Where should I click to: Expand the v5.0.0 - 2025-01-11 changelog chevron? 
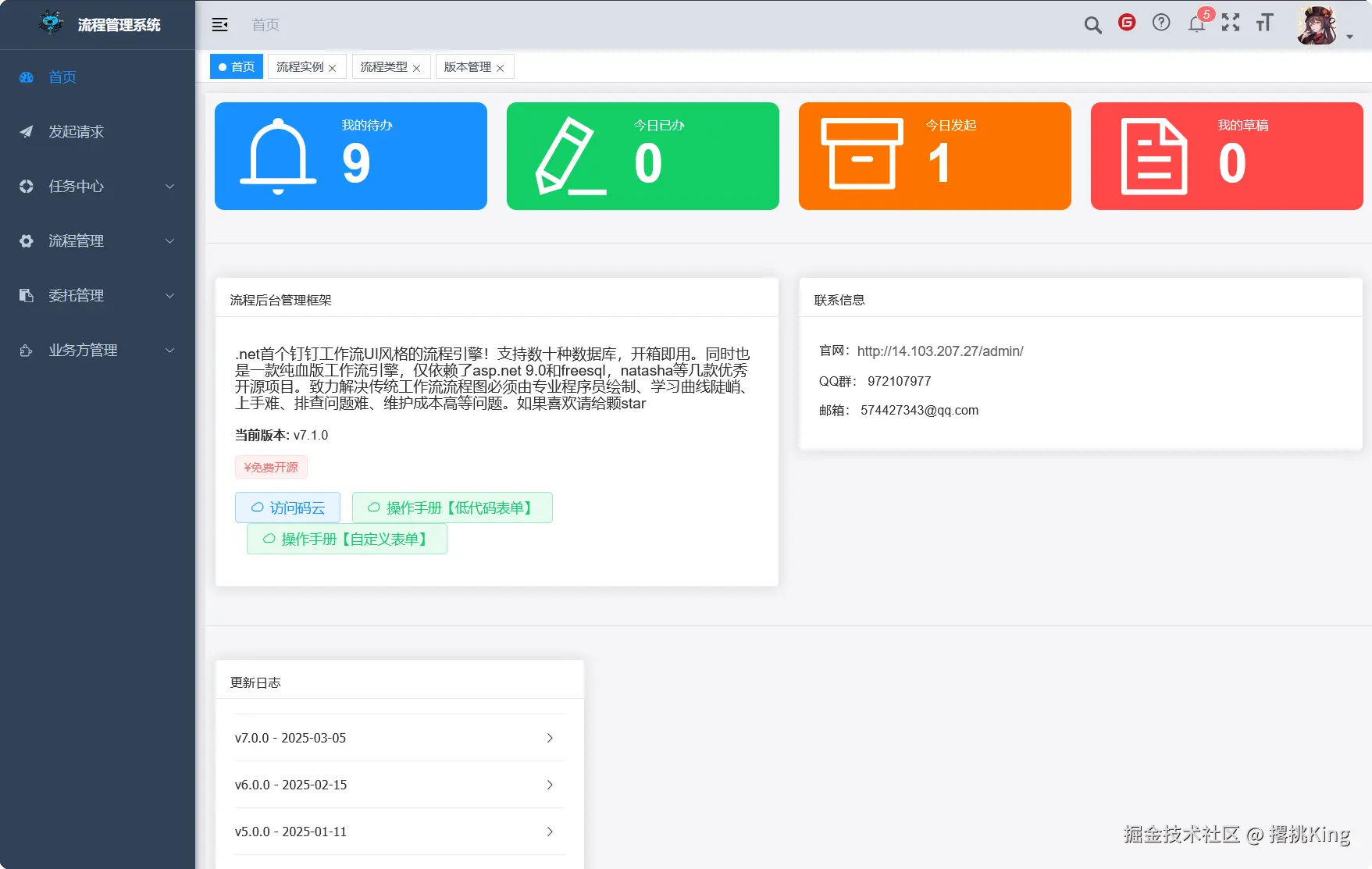pos(550,832)
